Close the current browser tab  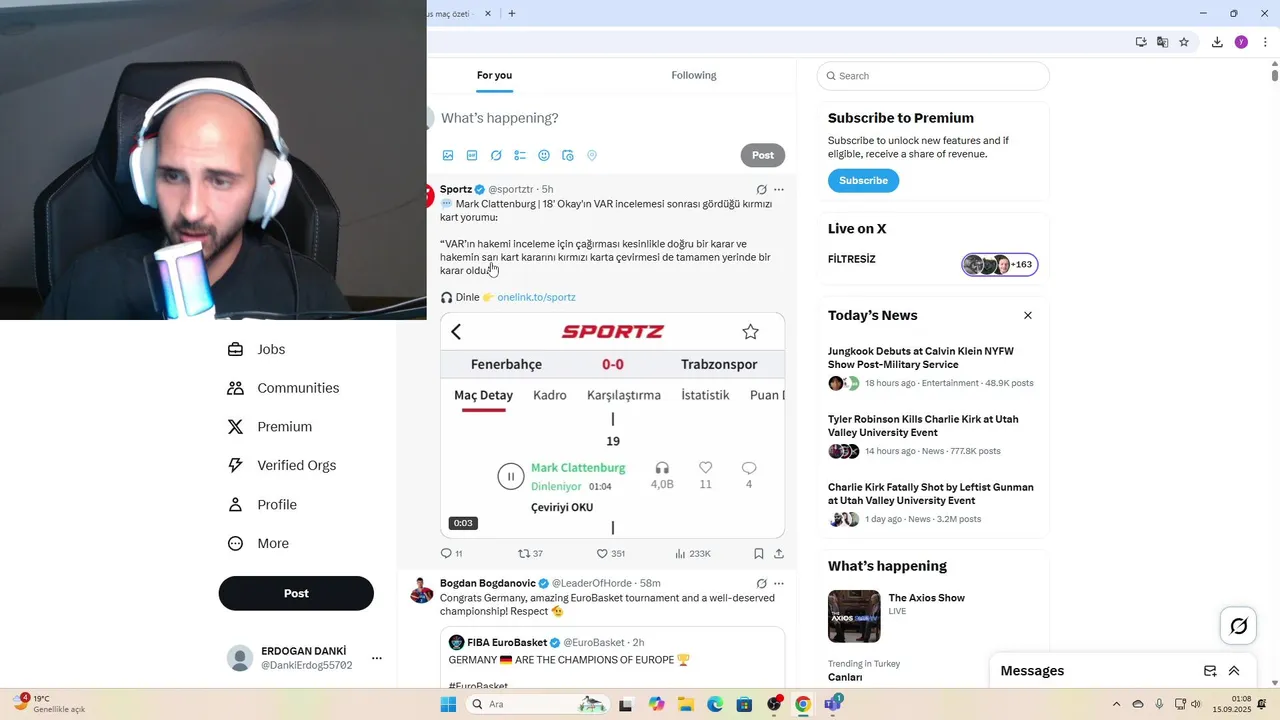[x=488, y=13]
